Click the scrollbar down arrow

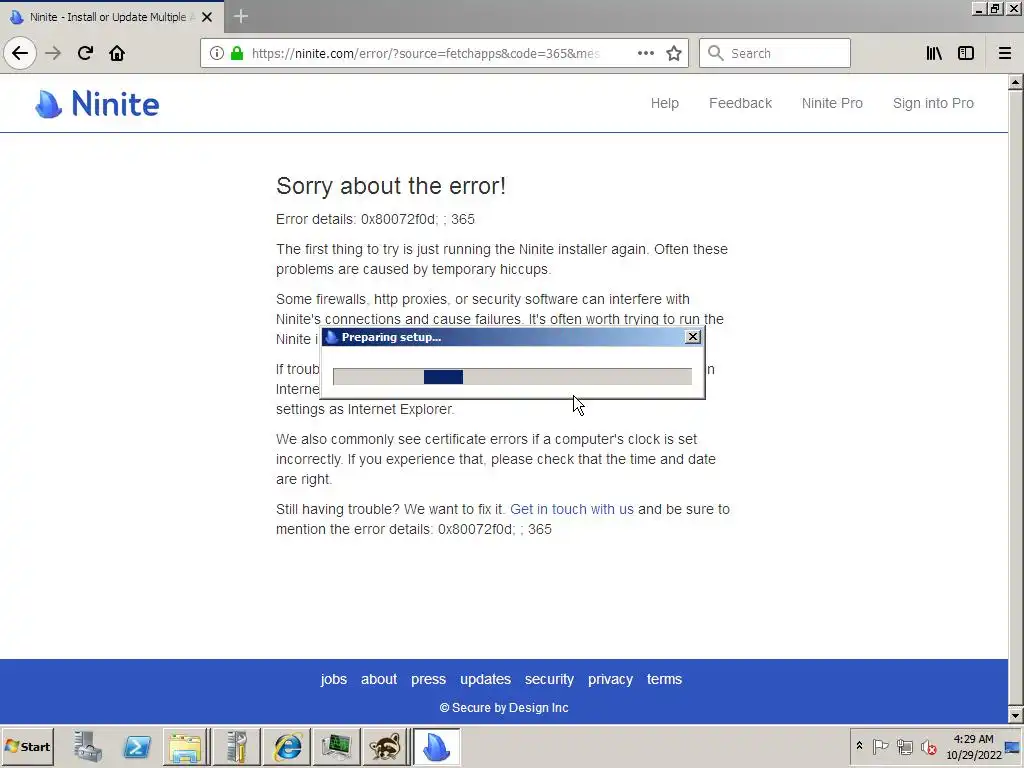[x=1016, y=715]
